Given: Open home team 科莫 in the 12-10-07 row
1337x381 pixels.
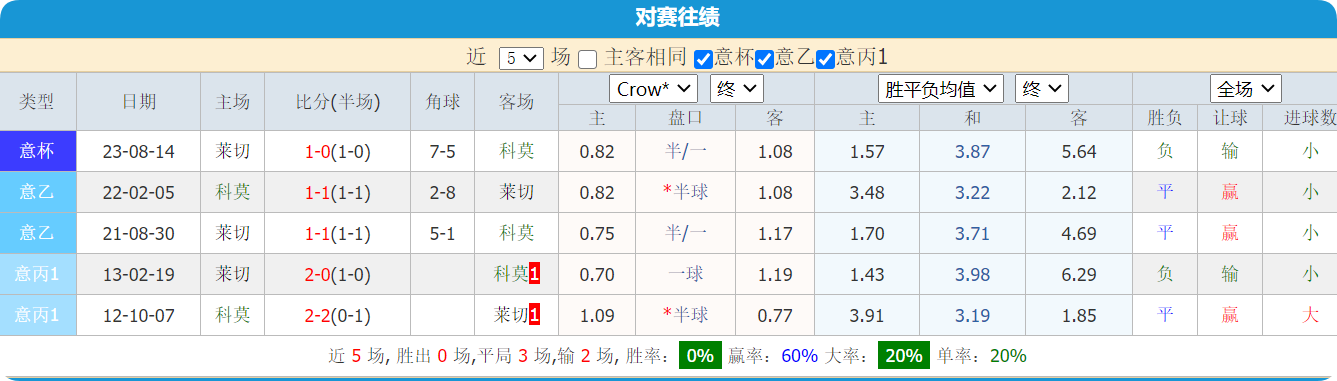Looking at the screenshot, I should [233, 316].
